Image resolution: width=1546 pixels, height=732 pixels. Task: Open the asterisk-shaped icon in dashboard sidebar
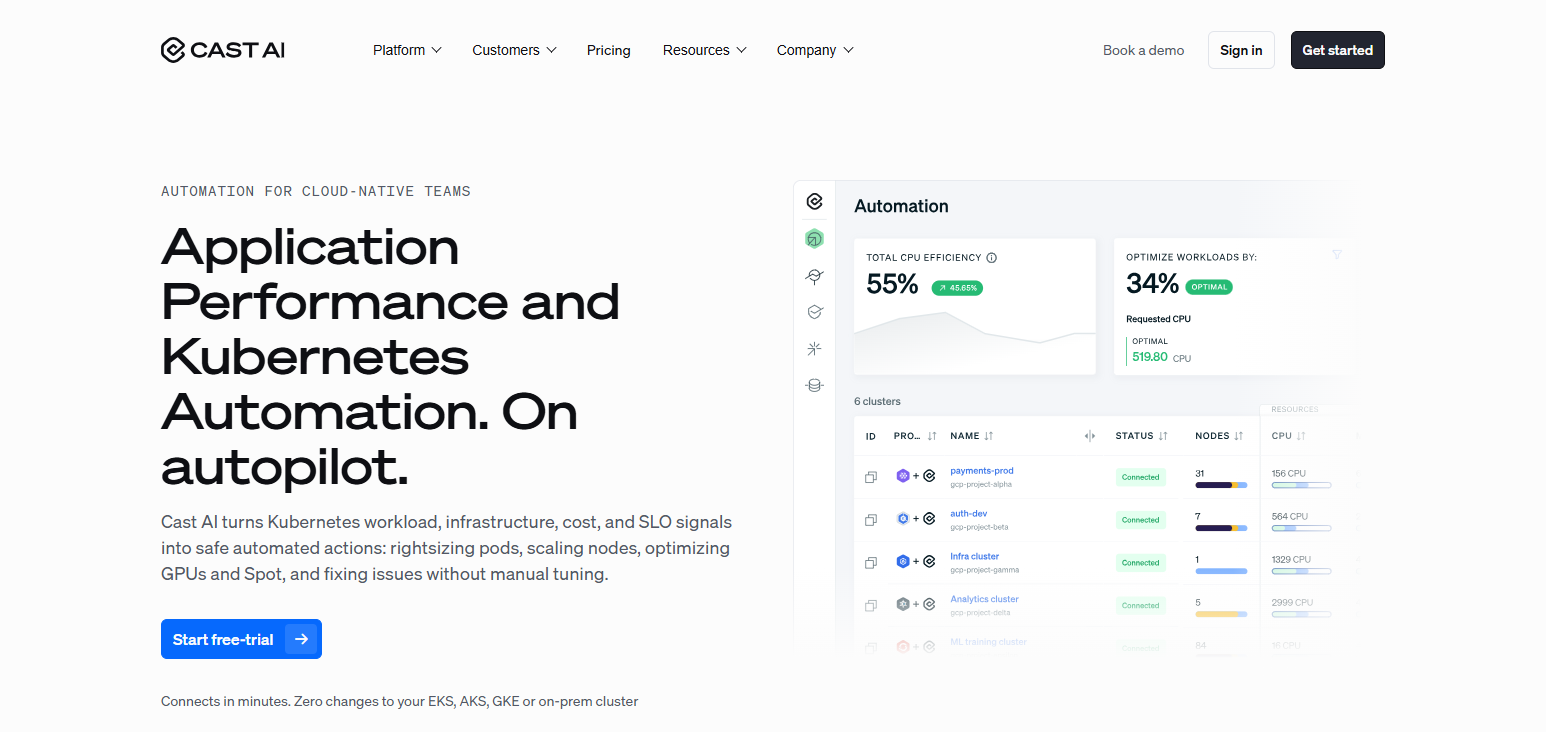pos(814,348)
